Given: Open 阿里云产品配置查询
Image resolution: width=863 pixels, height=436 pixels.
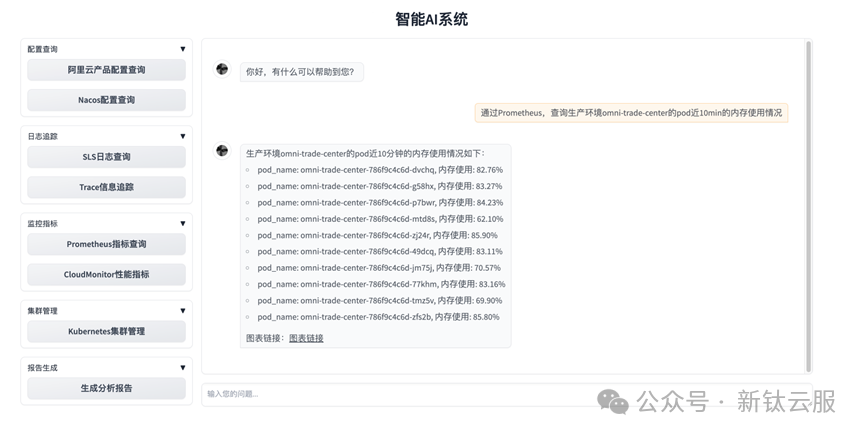Looking at the screenshot, I should click(106, 70).
